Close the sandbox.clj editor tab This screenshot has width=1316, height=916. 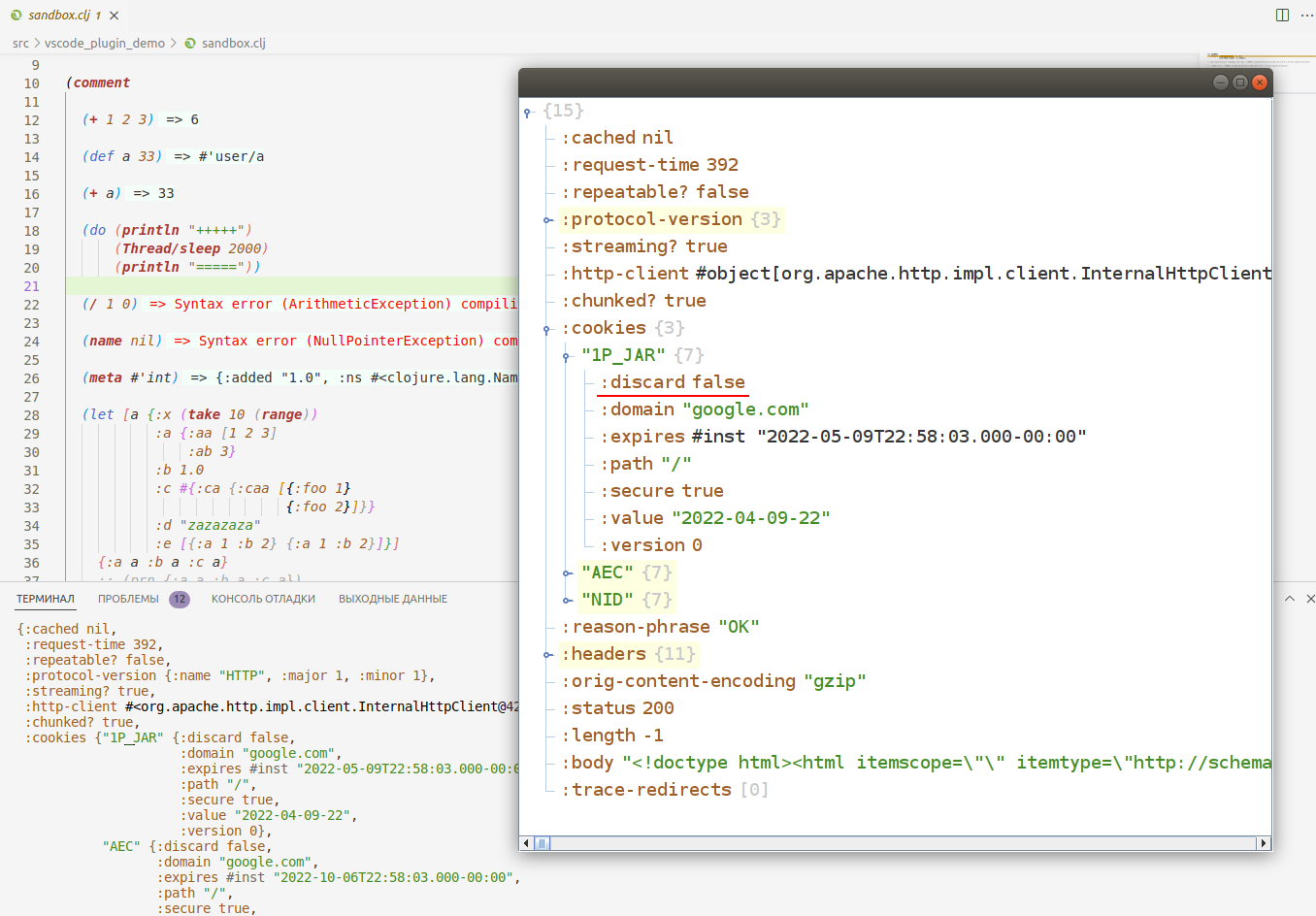tap(115, 16)
